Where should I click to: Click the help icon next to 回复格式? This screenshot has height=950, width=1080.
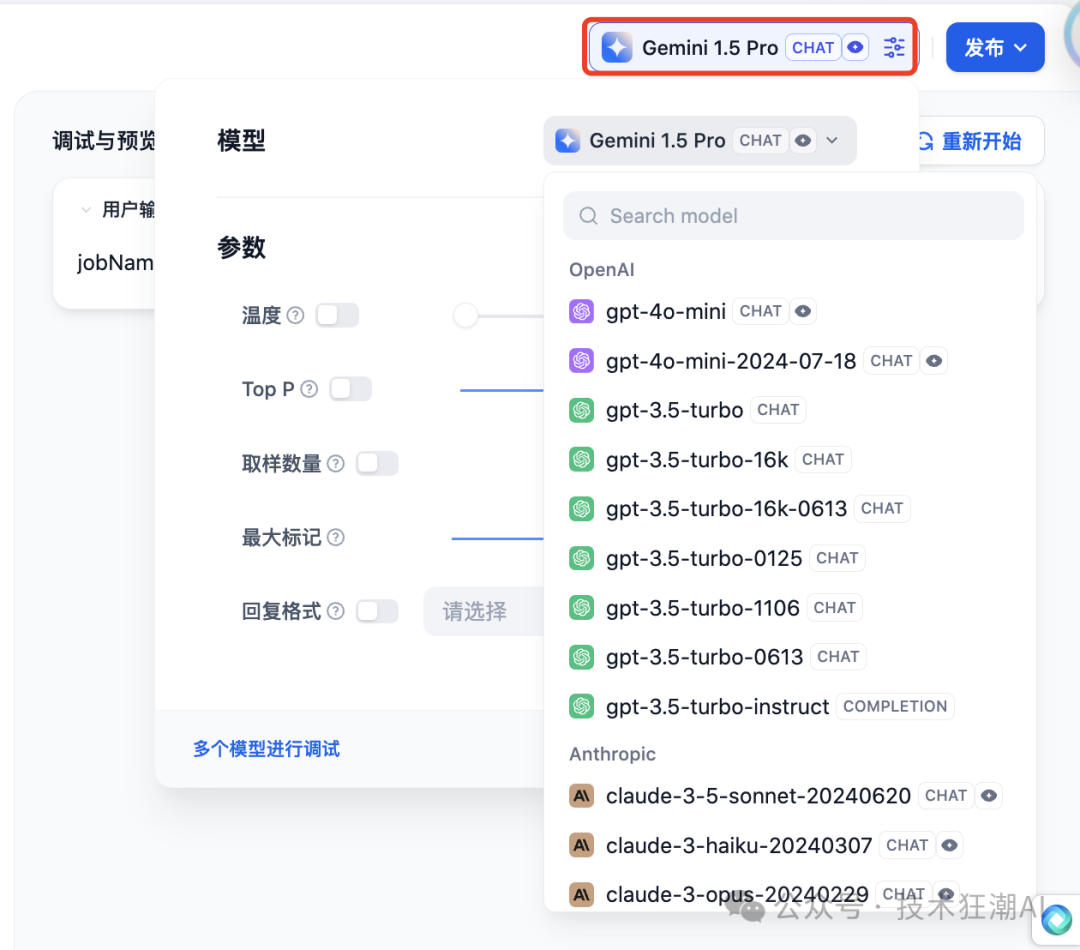pos(335,611)
